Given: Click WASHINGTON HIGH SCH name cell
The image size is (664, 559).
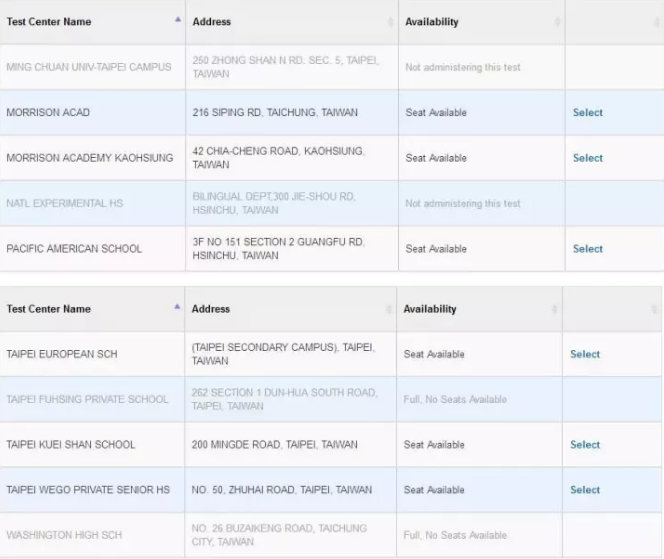Looking at the screenshot, I should point(64,535).
